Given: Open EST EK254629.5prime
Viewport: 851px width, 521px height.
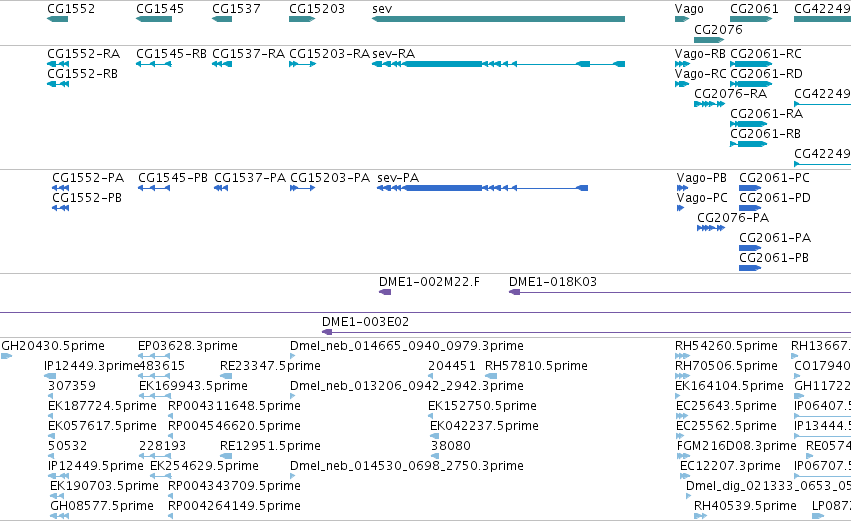Looking at the screenshot, I should click(204, 467).
